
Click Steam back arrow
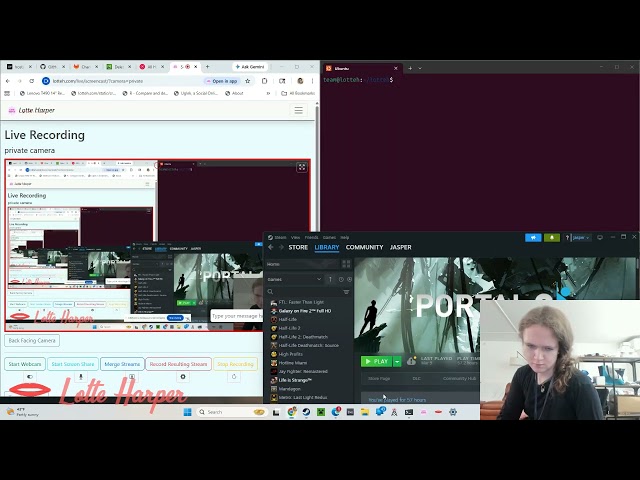(271, 247)
